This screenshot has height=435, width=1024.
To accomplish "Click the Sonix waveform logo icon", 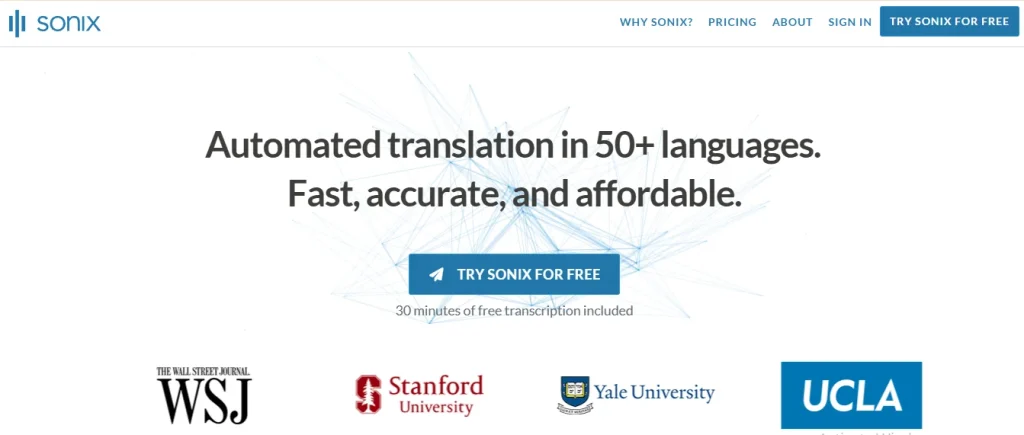I will pos(17,23).
